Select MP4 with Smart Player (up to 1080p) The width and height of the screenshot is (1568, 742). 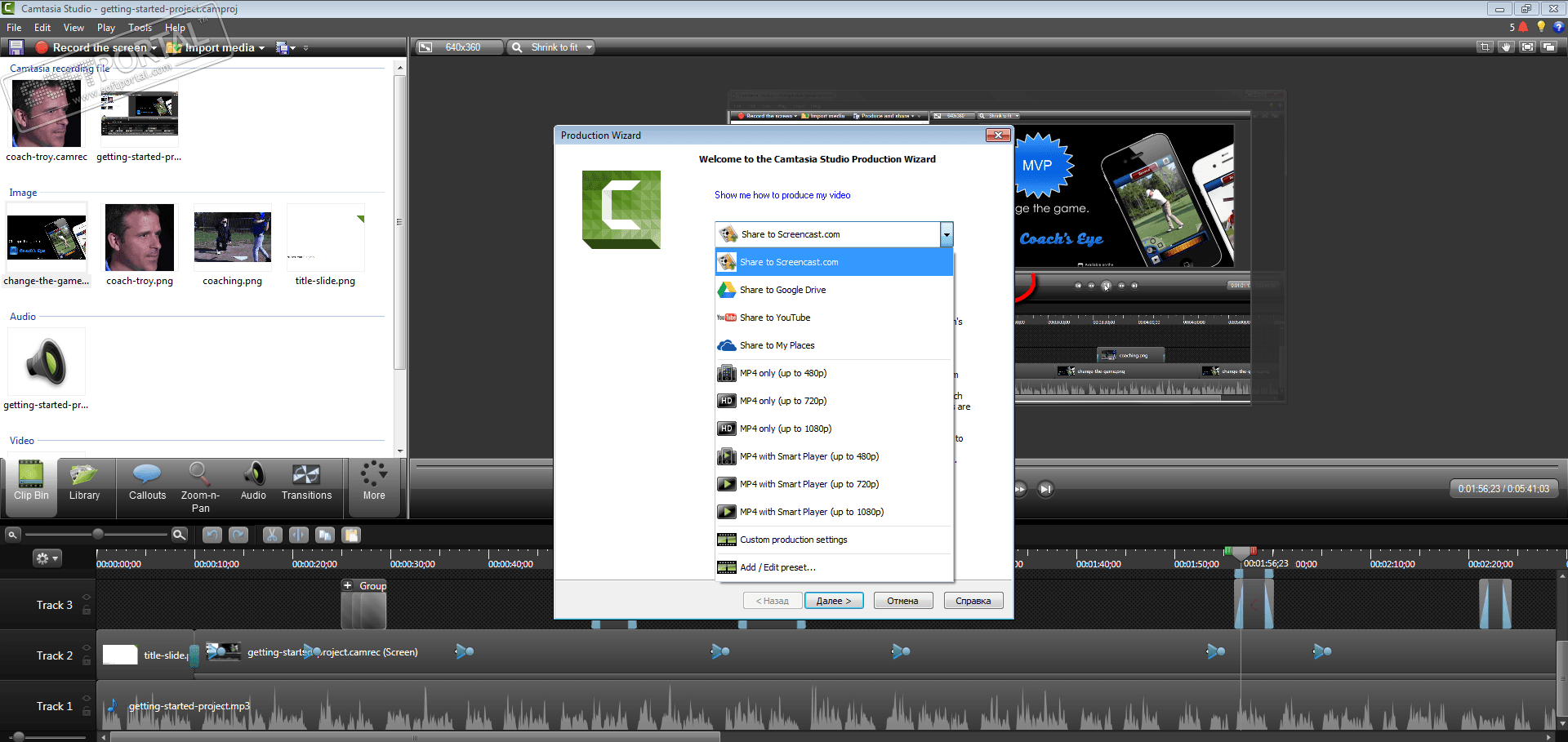coord(834,512)
